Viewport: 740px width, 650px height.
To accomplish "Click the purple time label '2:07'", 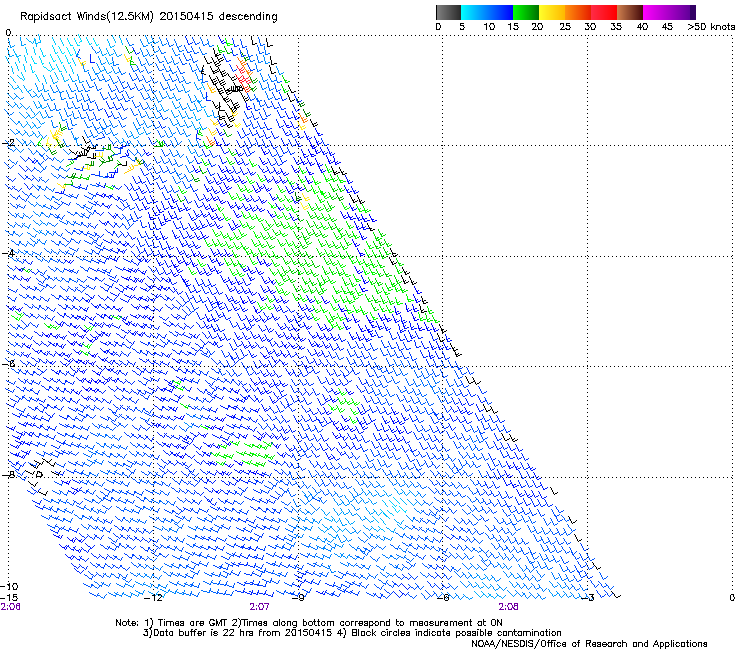I will [260, 607].
